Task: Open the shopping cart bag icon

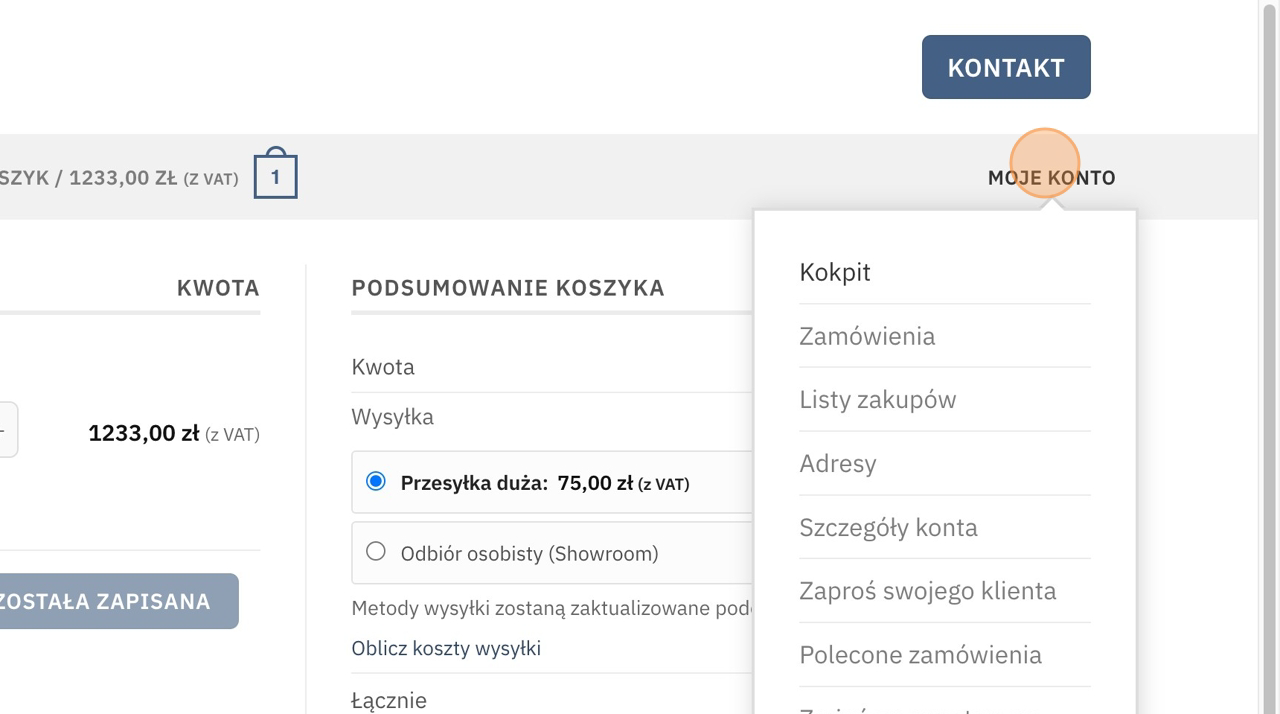Action: [x=275, y=176]
